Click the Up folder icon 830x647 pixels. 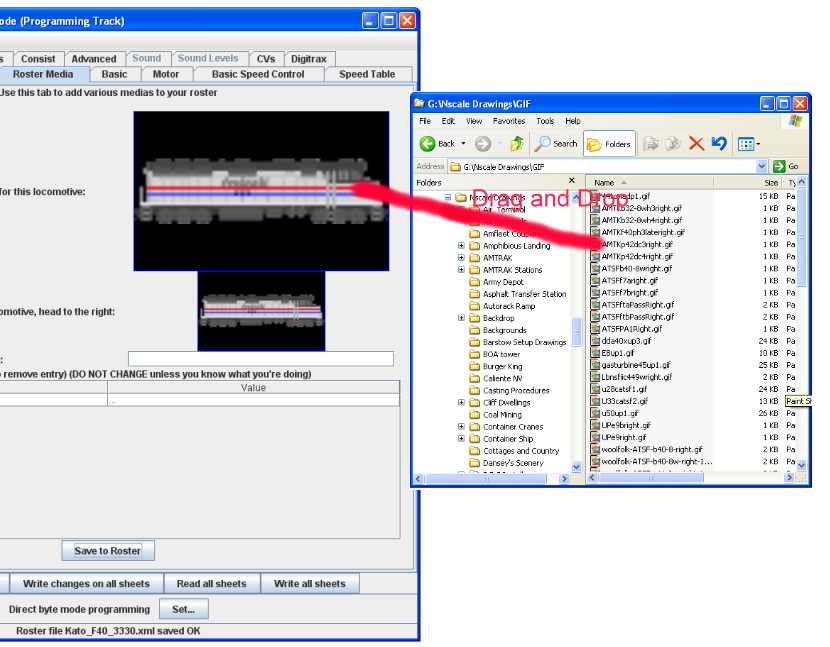(x=517, y=144)
